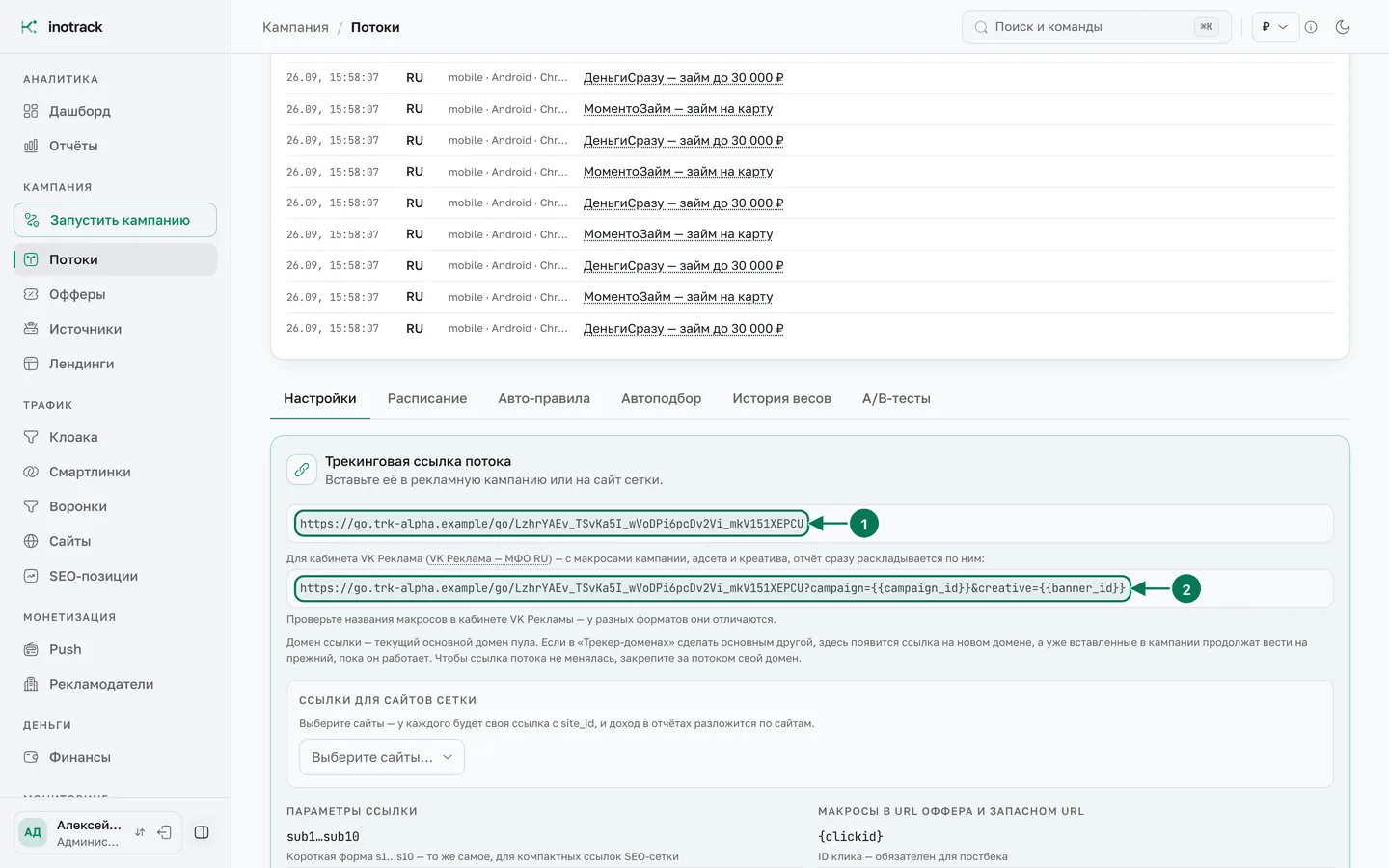Click the ID клика — обязателен для постбека text

pyautogui.click(x=912, y=856)
